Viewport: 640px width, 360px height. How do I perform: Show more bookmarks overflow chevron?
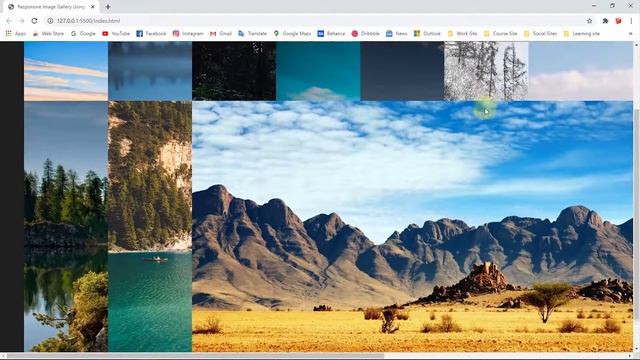(x=631, y=33)
